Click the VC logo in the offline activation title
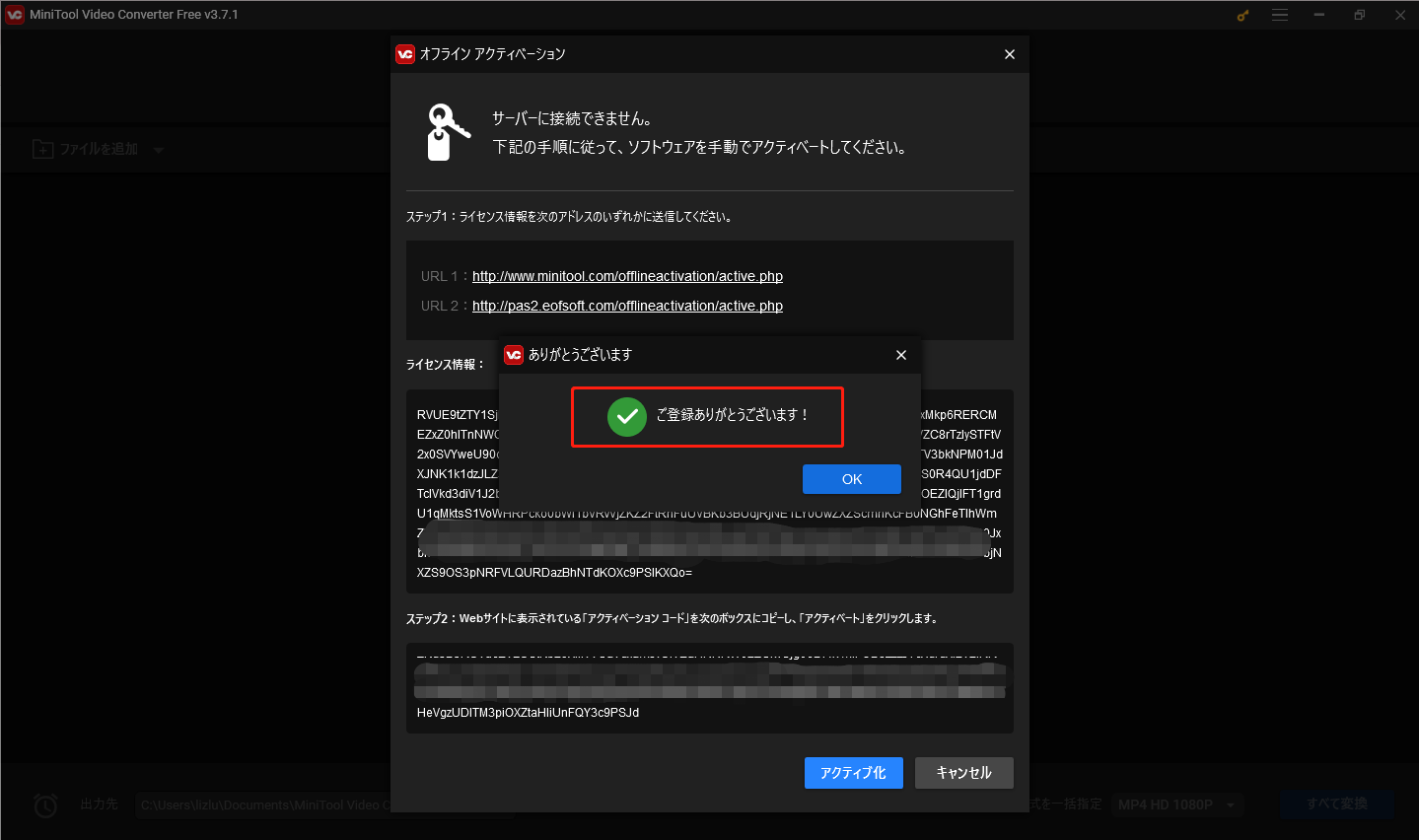 tap(405, 54)
